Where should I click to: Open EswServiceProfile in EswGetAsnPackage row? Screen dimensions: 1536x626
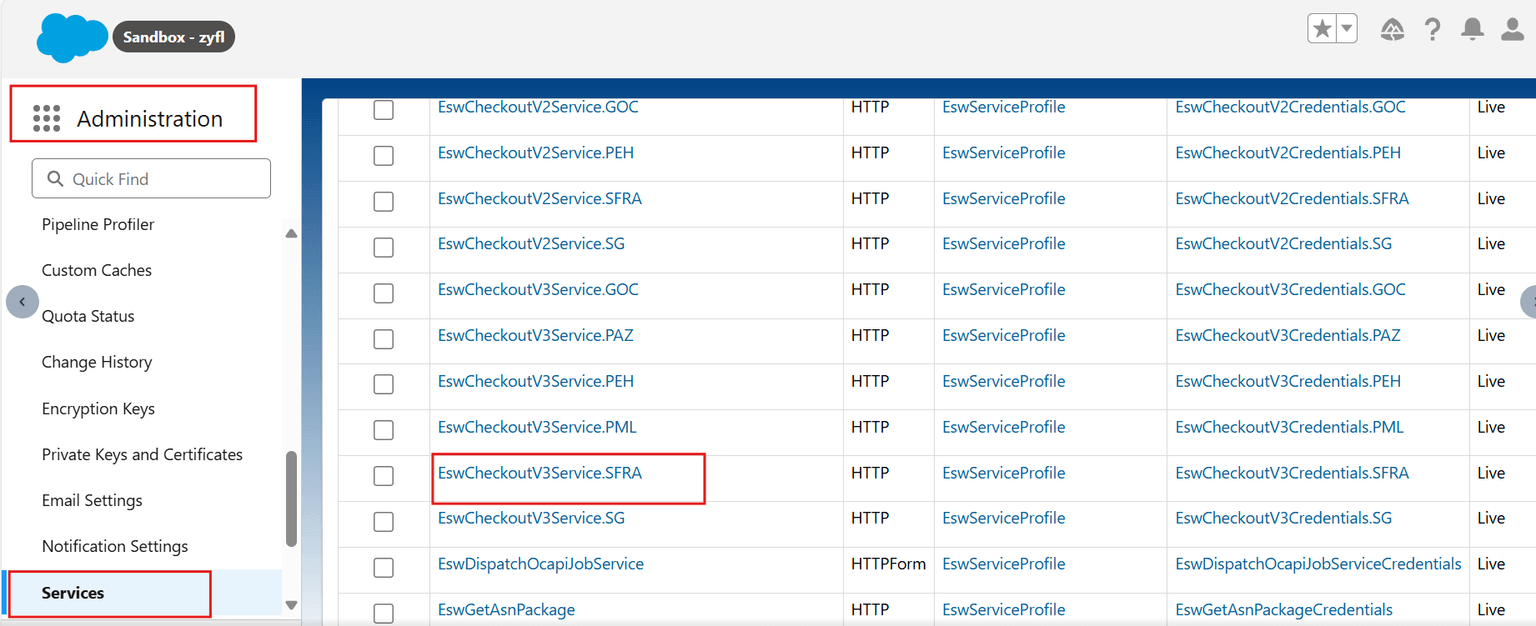(1004, 610)
